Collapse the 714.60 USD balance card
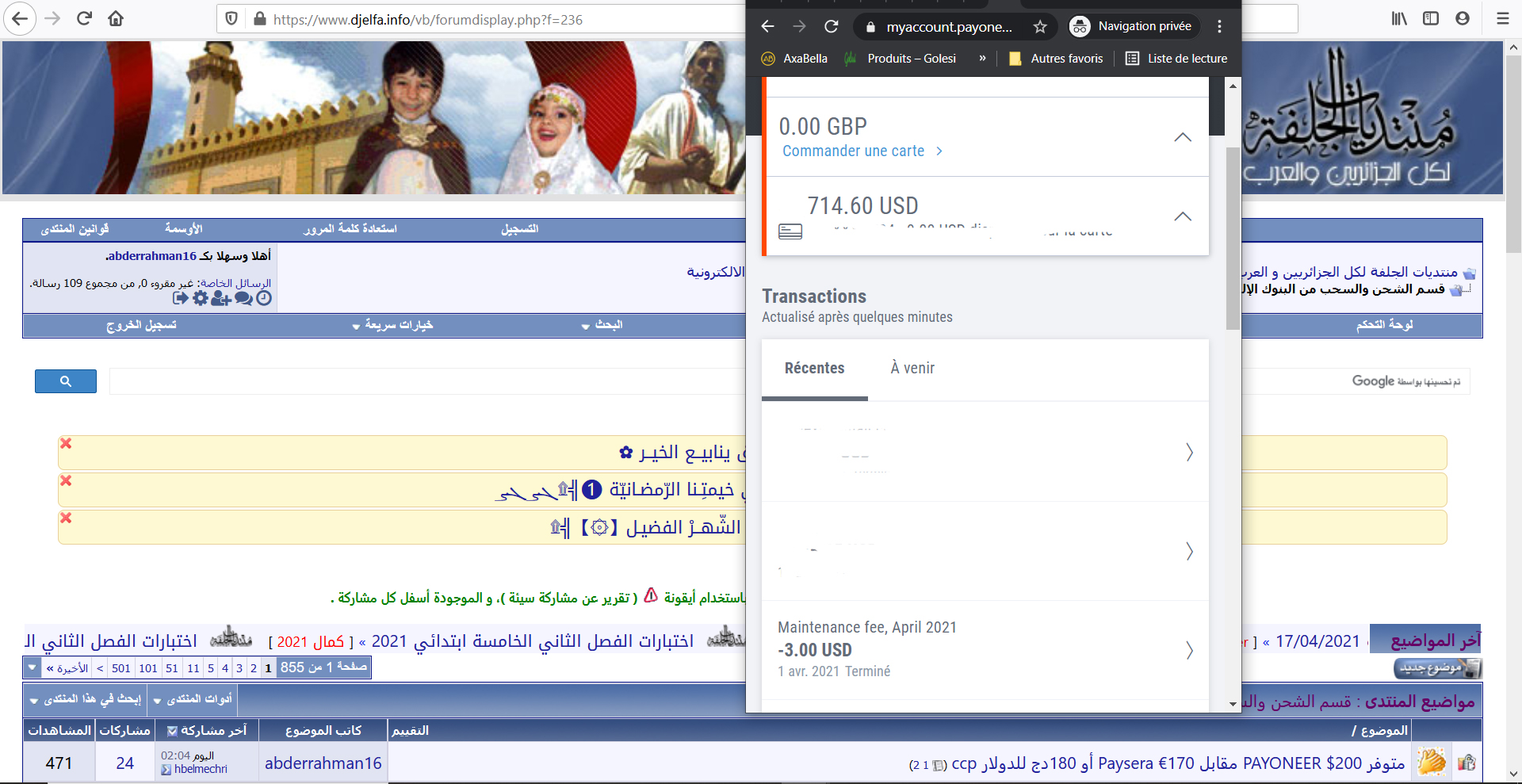 click(x=1183, y=216)
